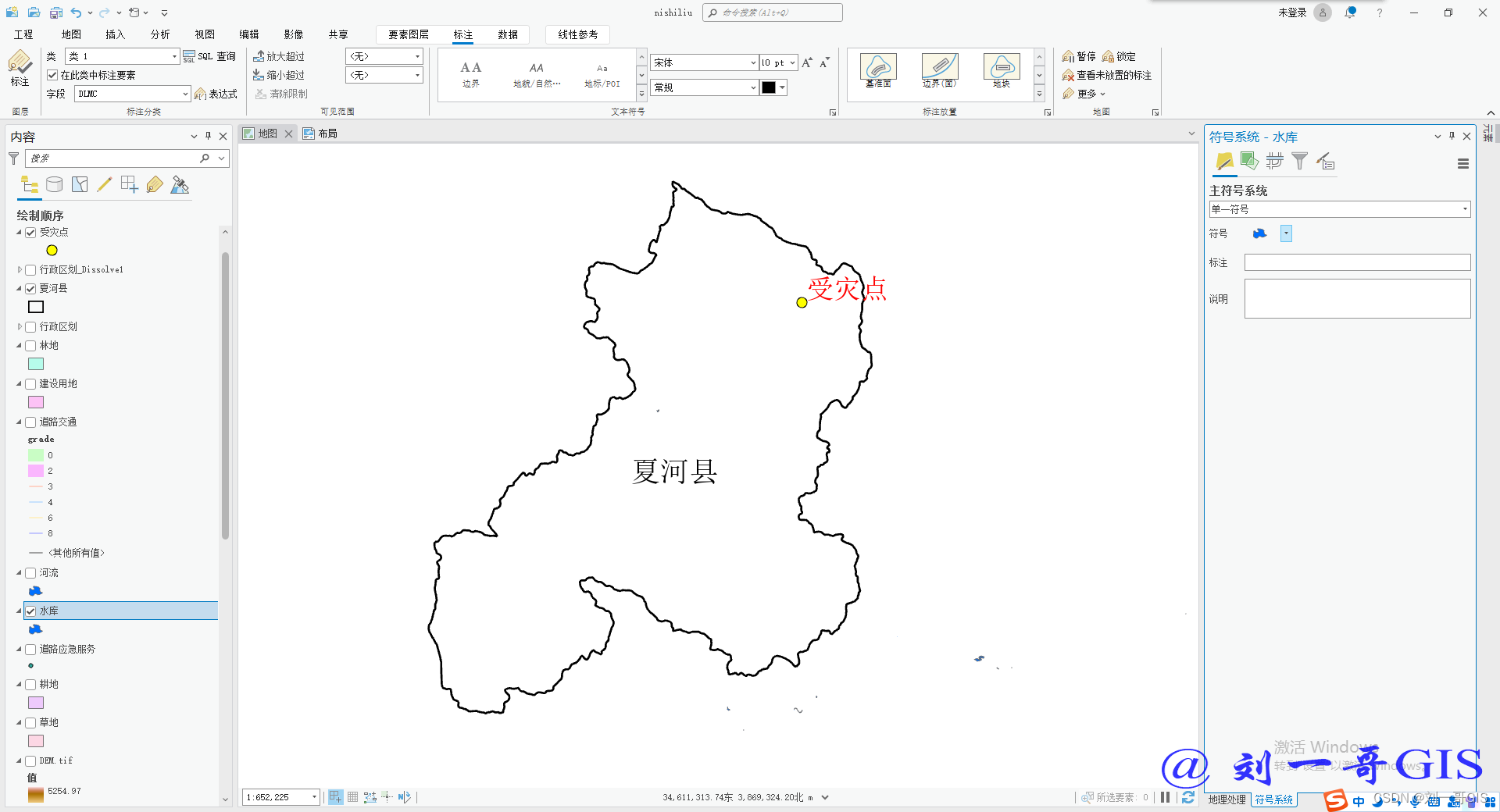Open the 要素图层 ribbon tab
This screenshot has width=1500, height=812.
[x=409, y=34]
